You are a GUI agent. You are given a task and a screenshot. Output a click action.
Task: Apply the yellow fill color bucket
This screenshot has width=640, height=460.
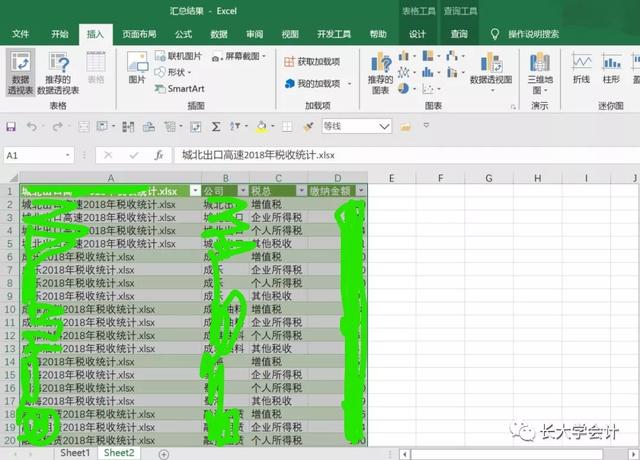click(262, 127)
